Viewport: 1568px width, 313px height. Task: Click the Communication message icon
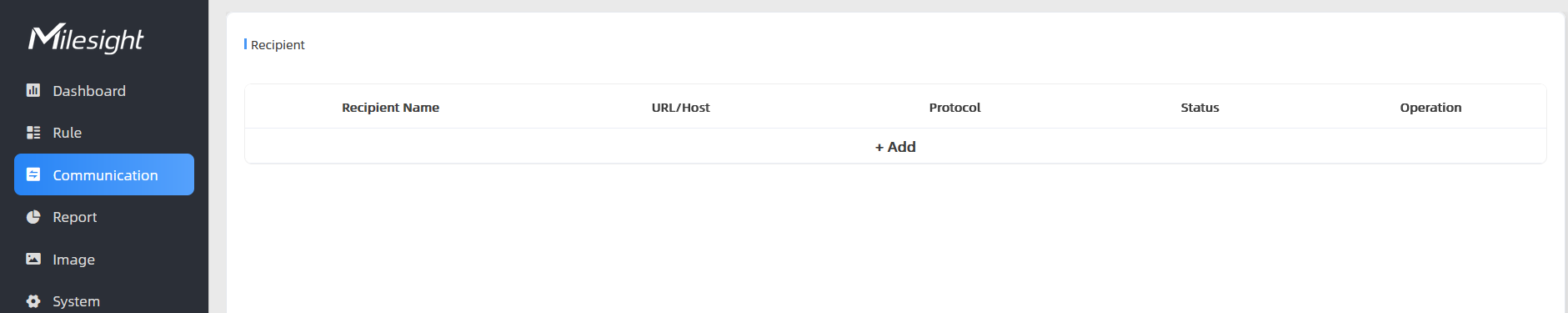[x=33, y=174]
